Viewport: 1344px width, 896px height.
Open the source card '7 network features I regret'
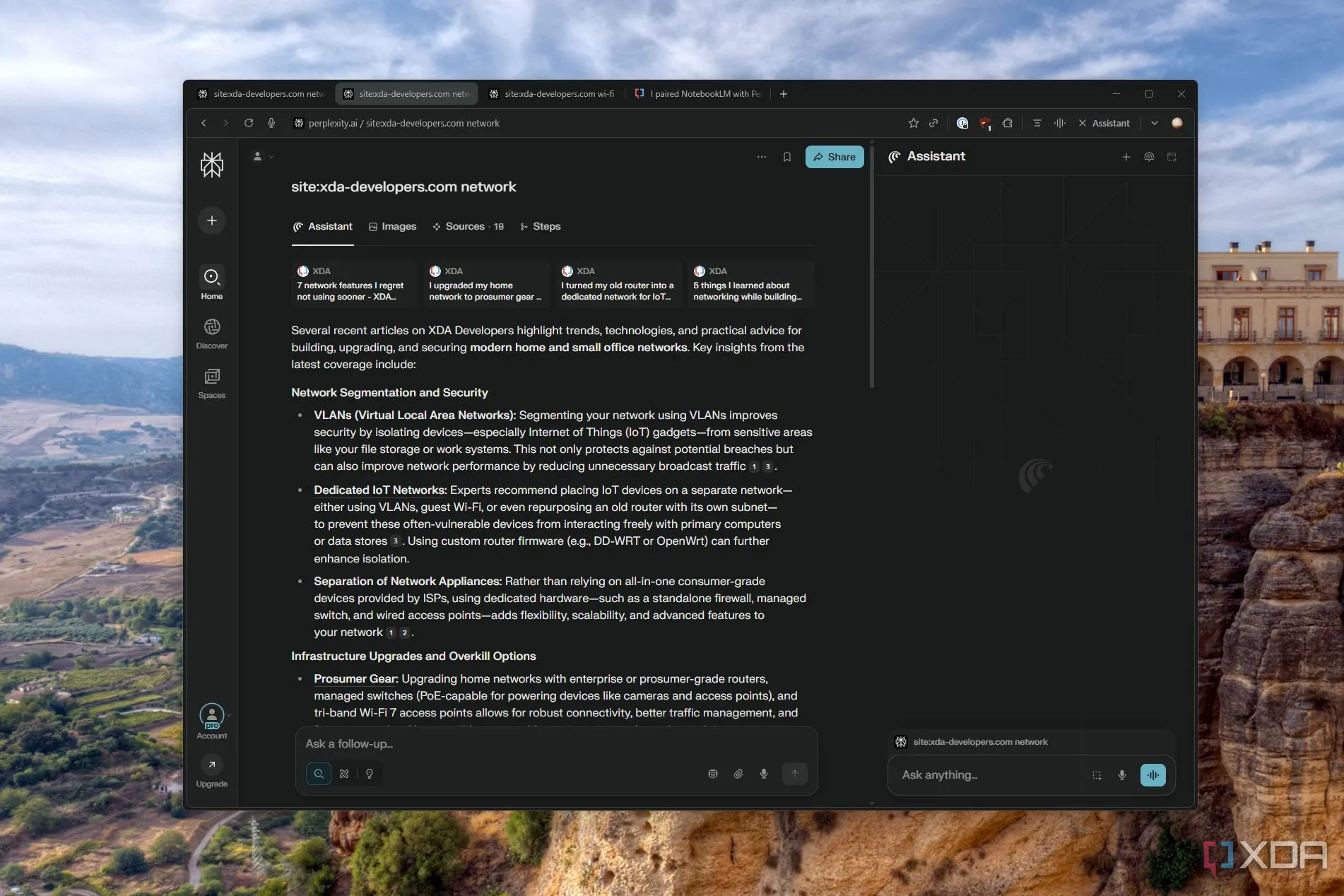pyautogui.click(x=355, y=284)
